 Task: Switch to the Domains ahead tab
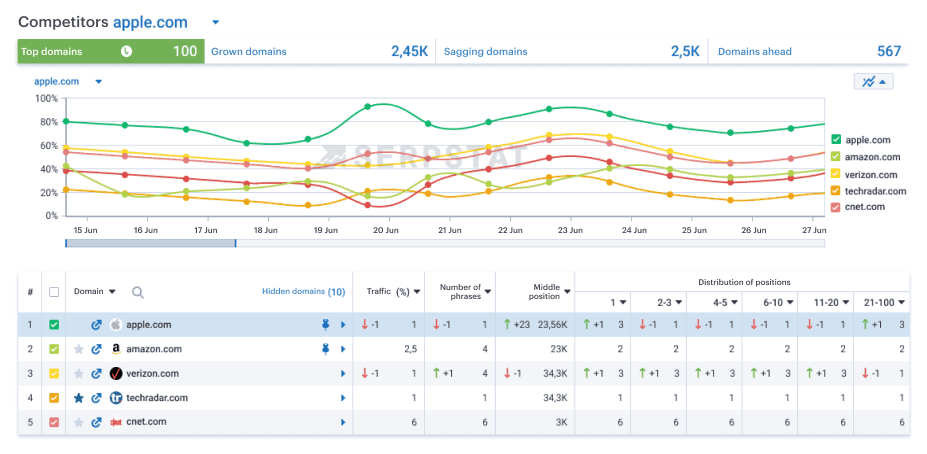pyautogui.click(x=809, y=51)
